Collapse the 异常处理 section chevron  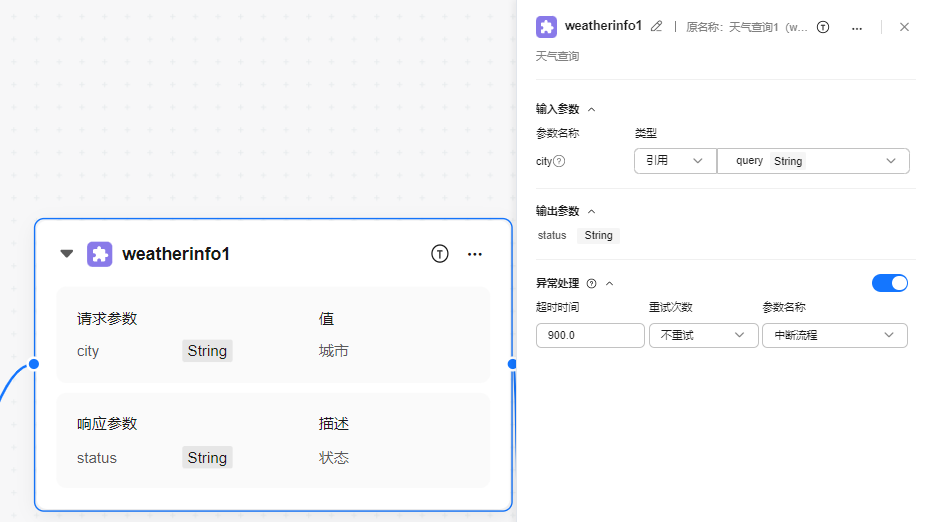point(609,283)
